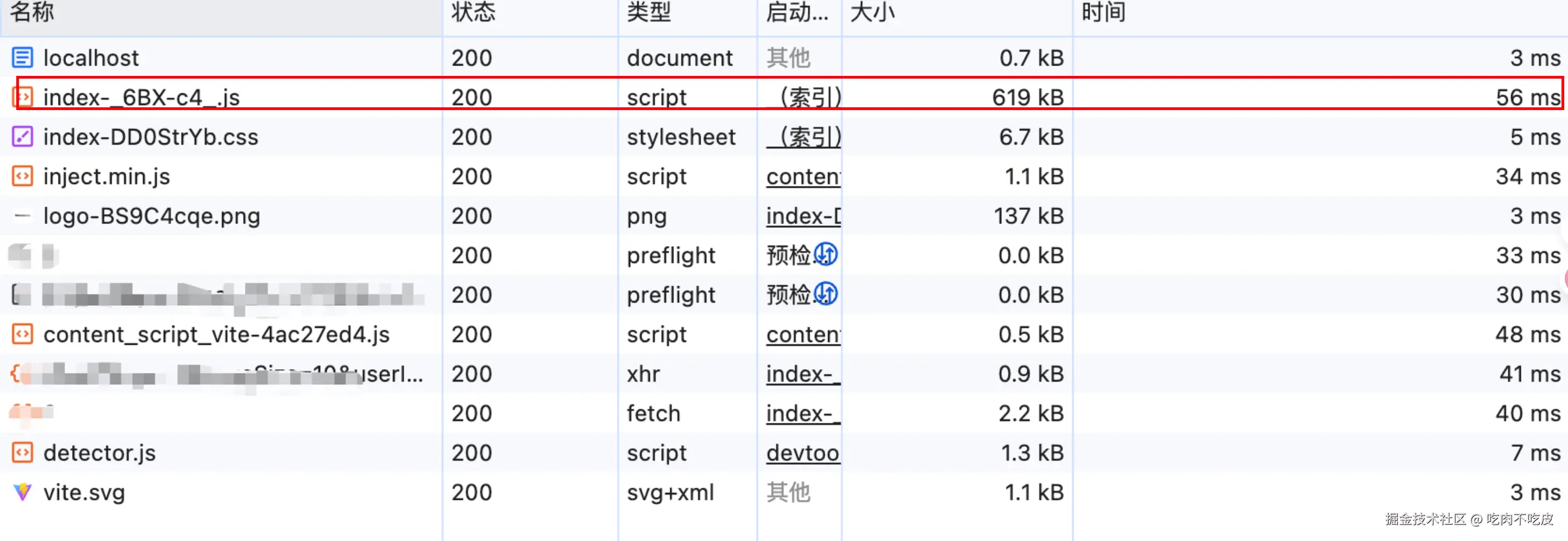This screenshot has width=1568, height=541.
Task: Open the (索引) initiator link for index-DD0StrYb.css
Action: pyautogui.click(x=804, y=137)
